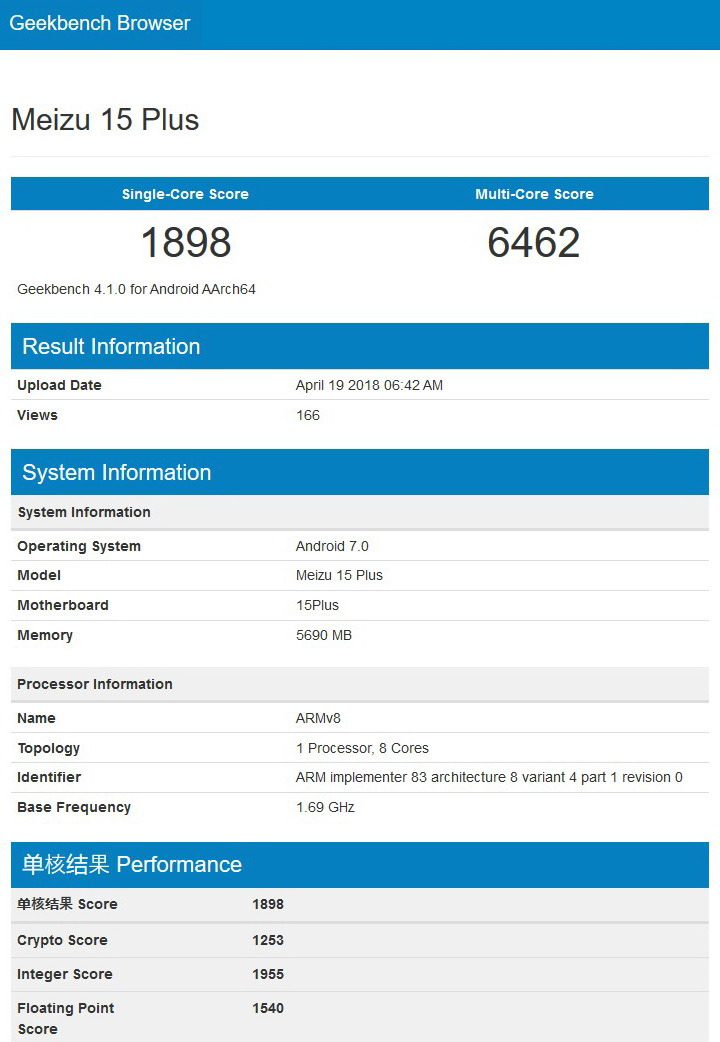Select the ARM implementer 83 identifier text

(x=489, y=778)
